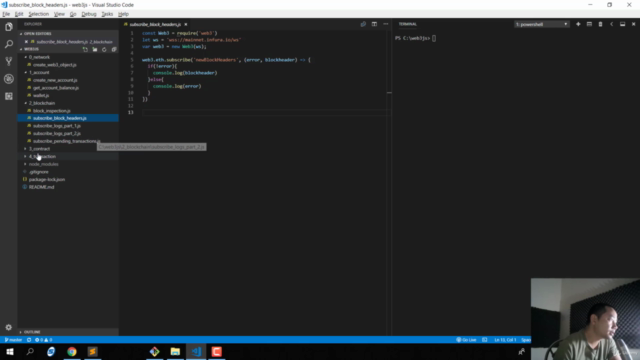The width and height of the screenshot is (640, 360).
Task: Collapse all folders in explorer
Action: pyautogui.click(x=114, y=49)
